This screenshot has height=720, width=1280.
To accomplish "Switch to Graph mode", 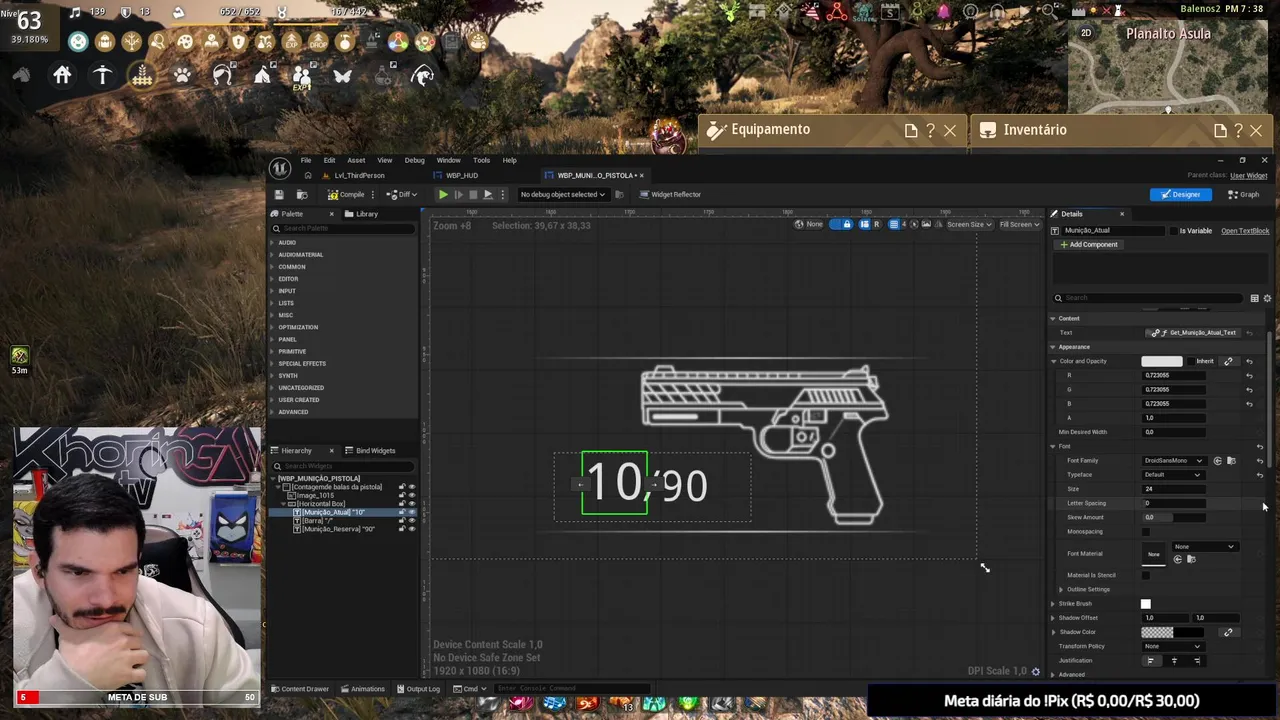I will 1244,194.
